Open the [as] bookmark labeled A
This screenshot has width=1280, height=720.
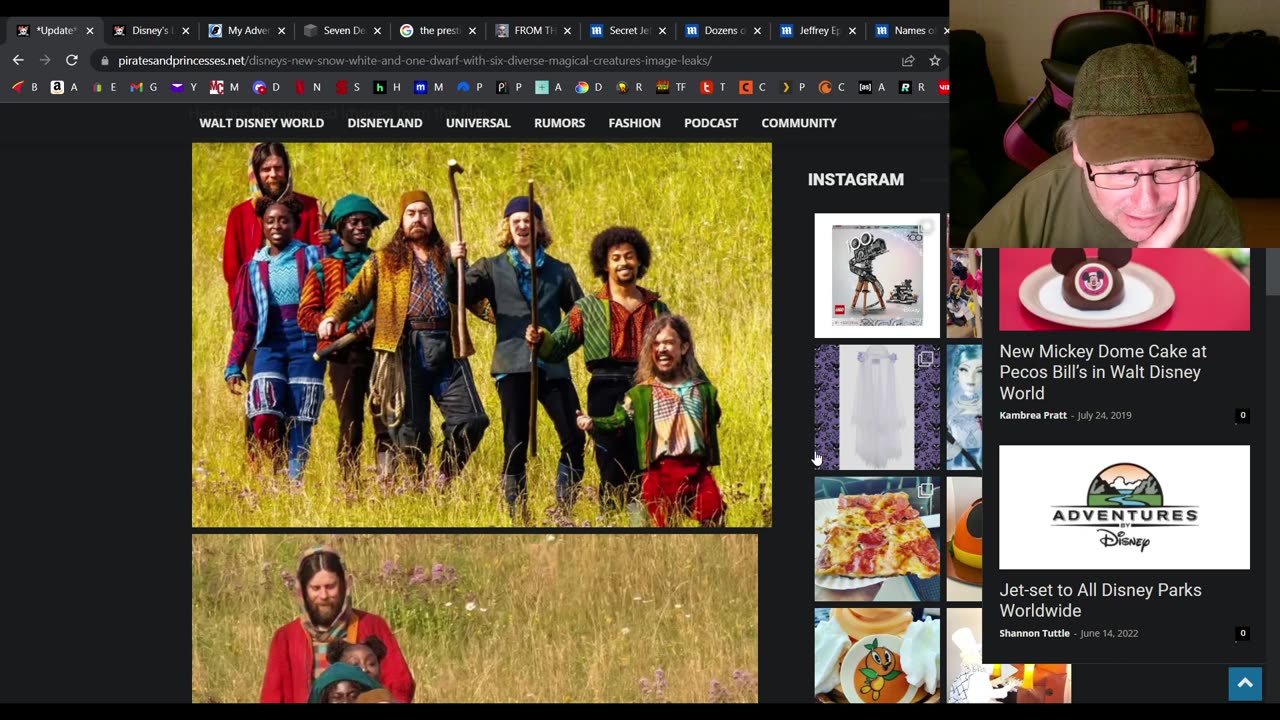pos(872,87)
